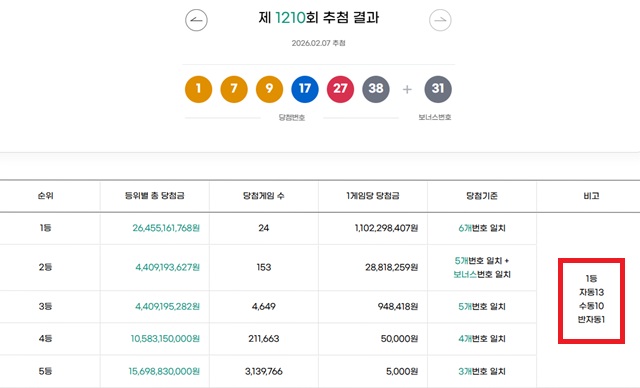This screenshot has height=388, width=640.
Task: Click winner count 153 for 2등
Action: pyautogui.click(x=264, y=267)
